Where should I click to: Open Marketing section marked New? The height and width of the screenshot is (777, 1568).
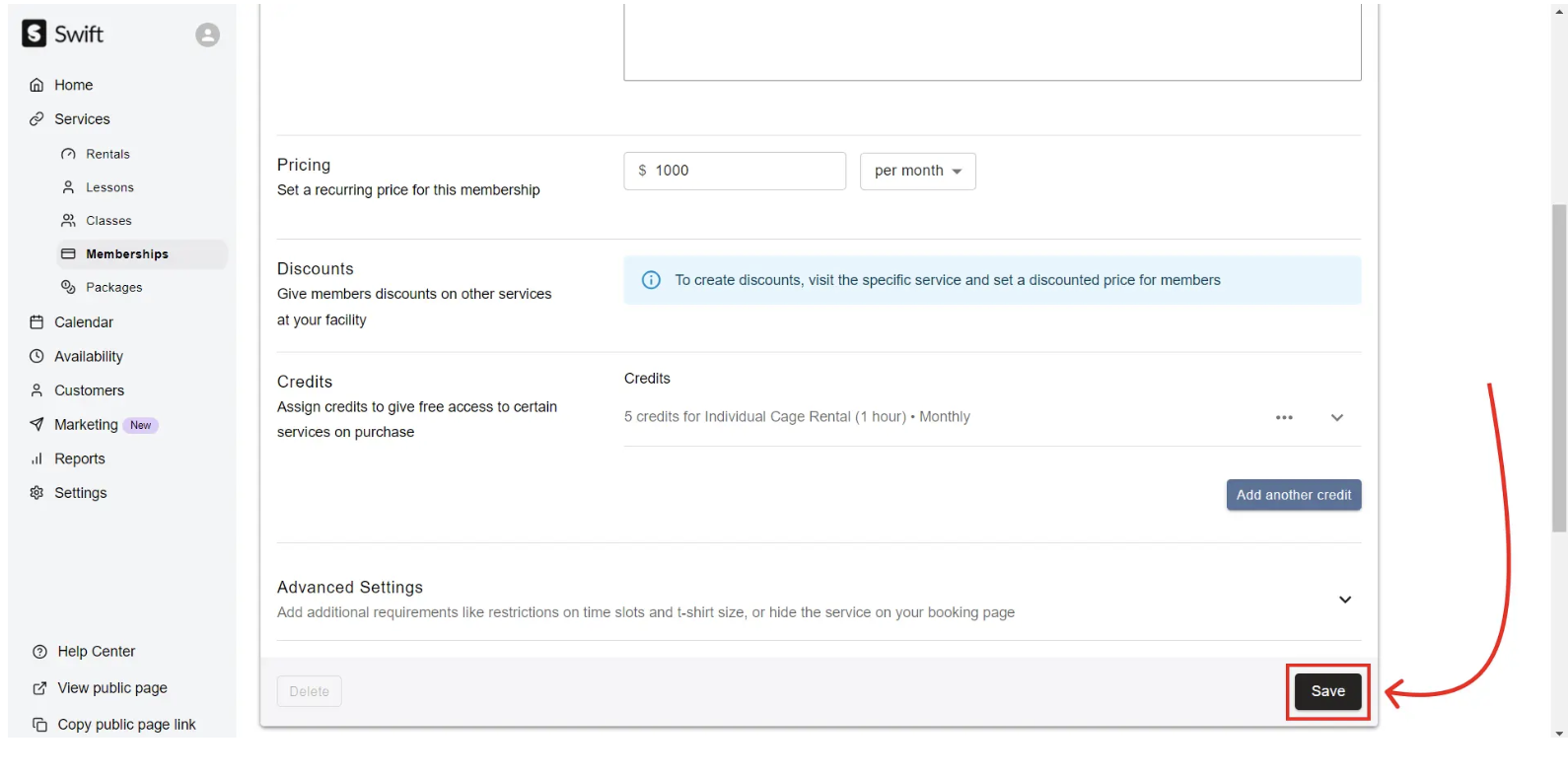click(x=86, y=425)
